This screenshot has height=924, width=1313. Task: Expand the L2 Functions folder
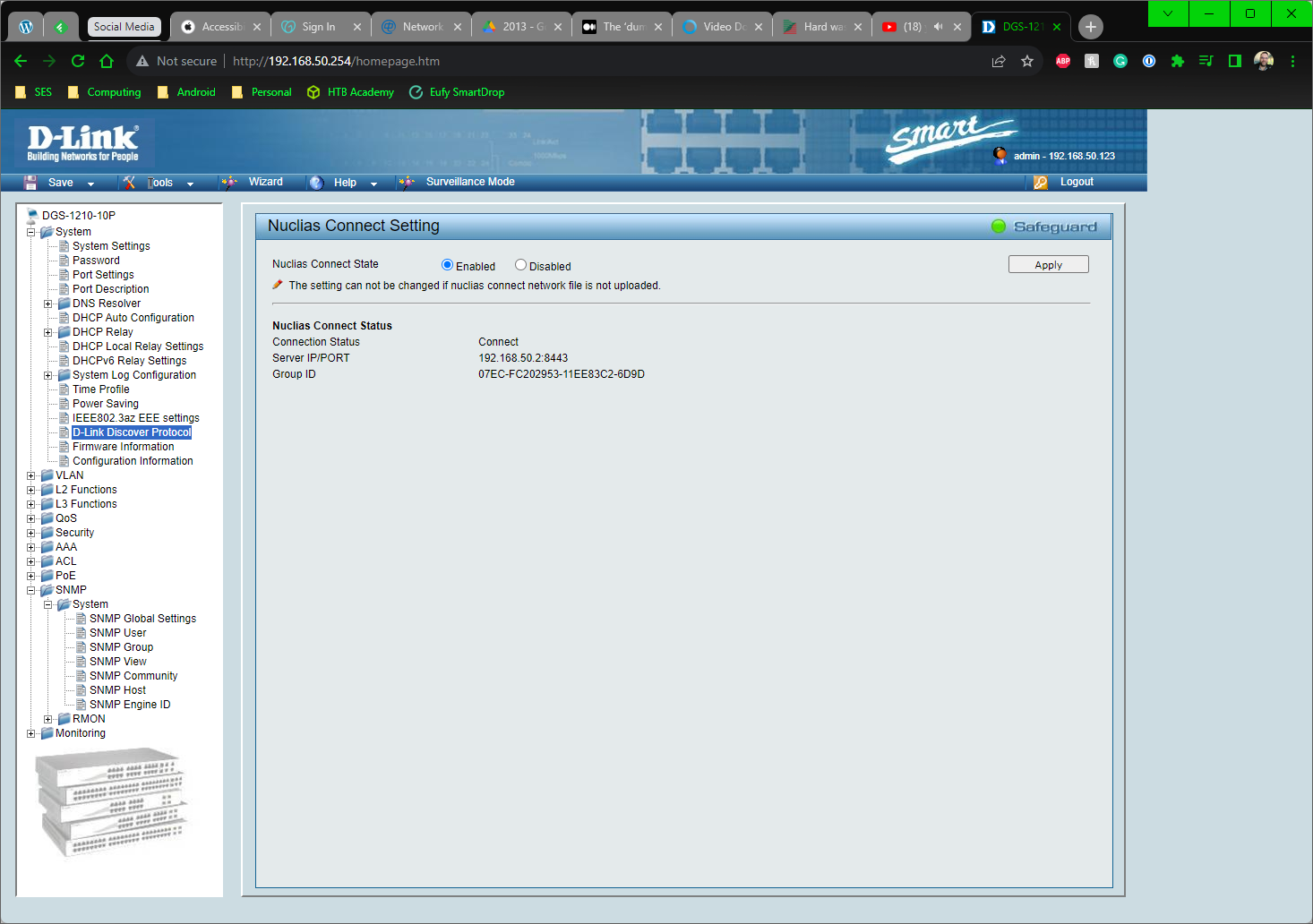[31, 490]
